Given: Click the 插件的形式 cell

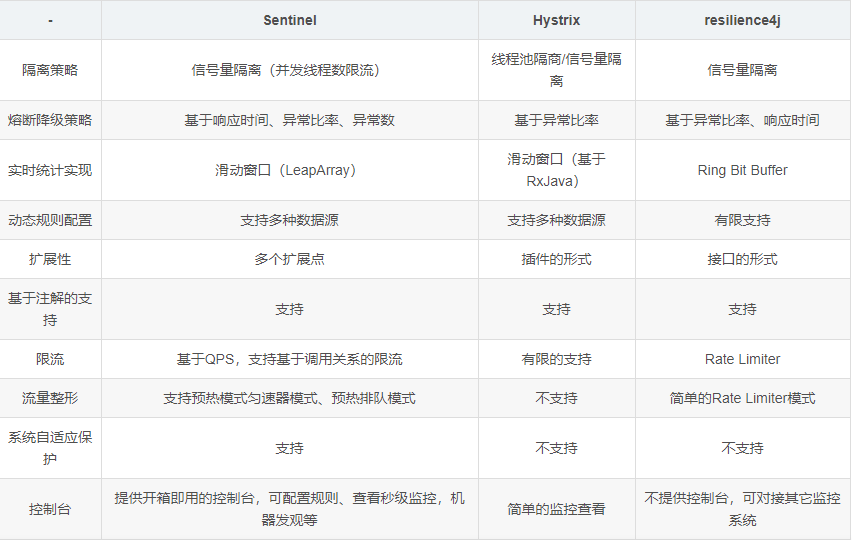Looking at the screenshot, I should 556,259.
